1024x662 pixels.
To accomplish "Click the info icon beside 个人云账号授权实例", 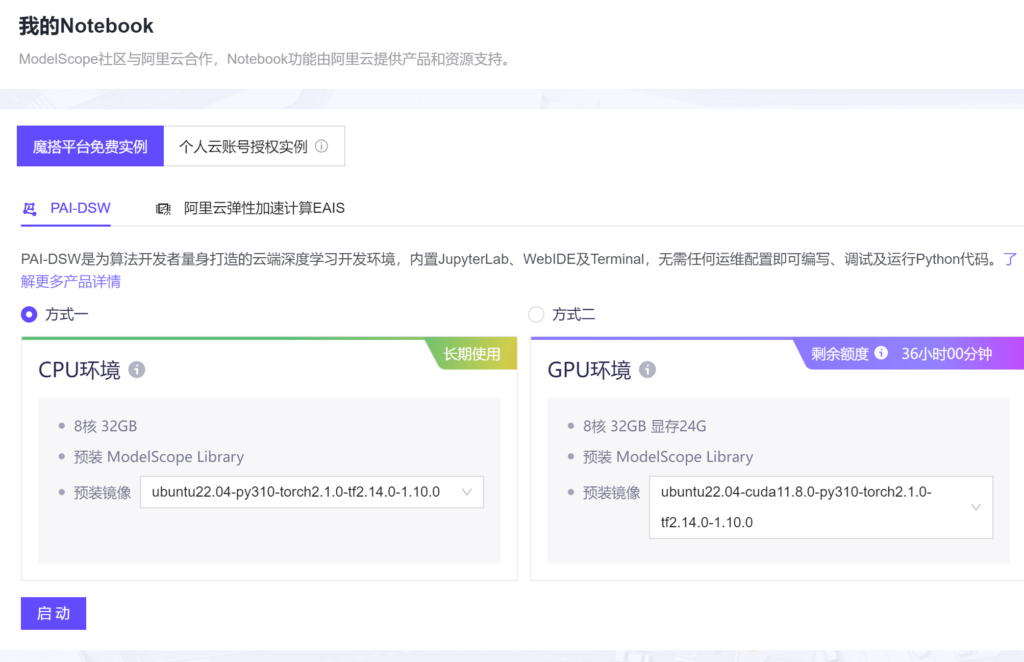I will pos(321,146).
